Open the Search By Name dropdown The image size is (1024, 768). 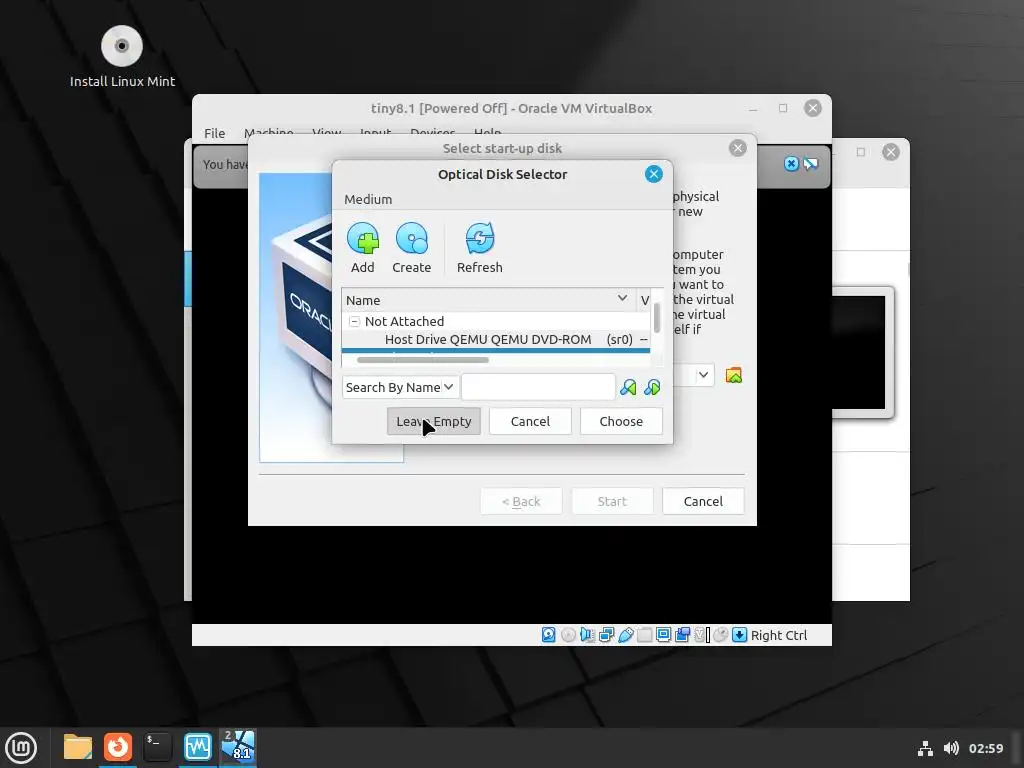pos(399,387)
